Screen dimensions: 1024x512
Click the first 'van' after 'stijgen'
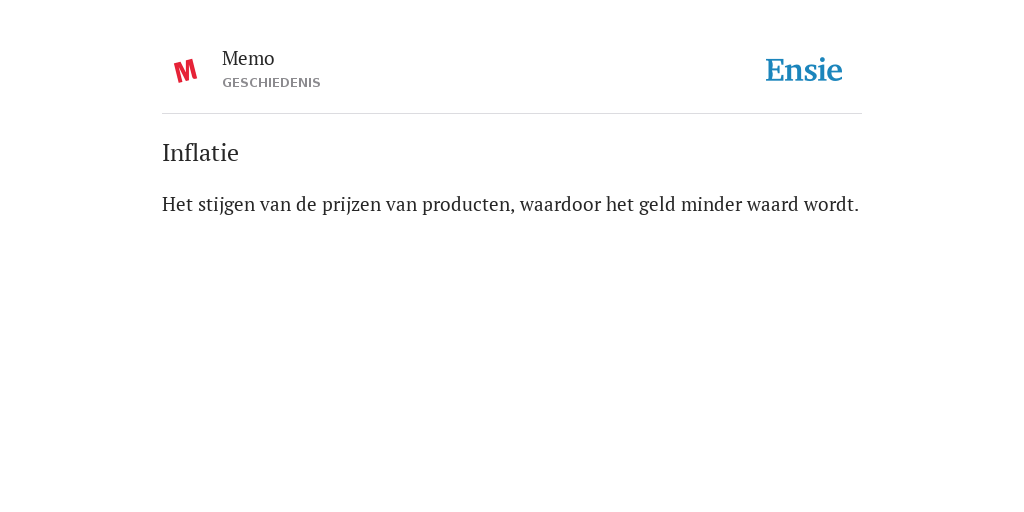click(x=275, y=205)
